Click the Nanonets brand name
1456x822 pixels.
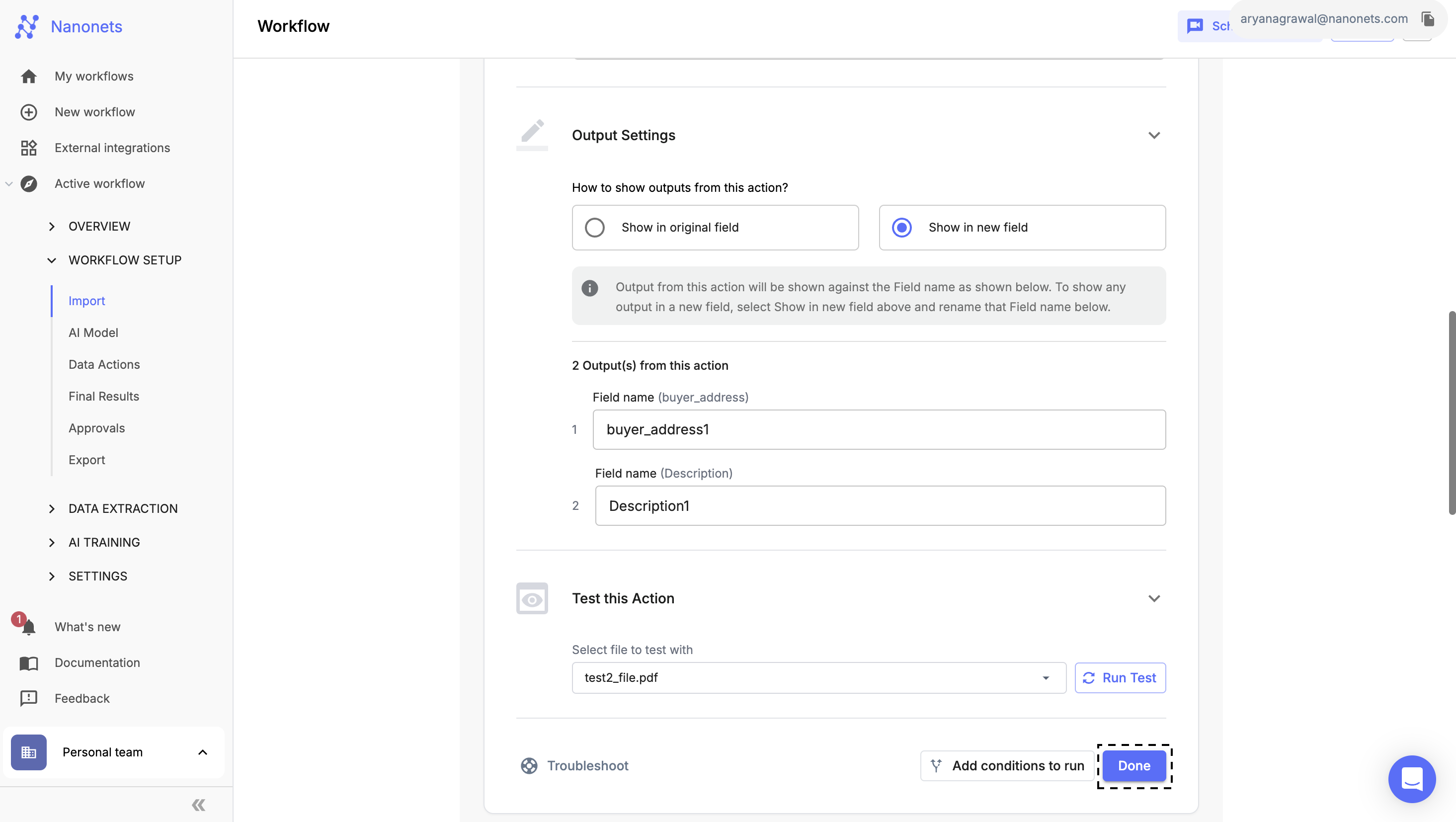click(86, 26)
